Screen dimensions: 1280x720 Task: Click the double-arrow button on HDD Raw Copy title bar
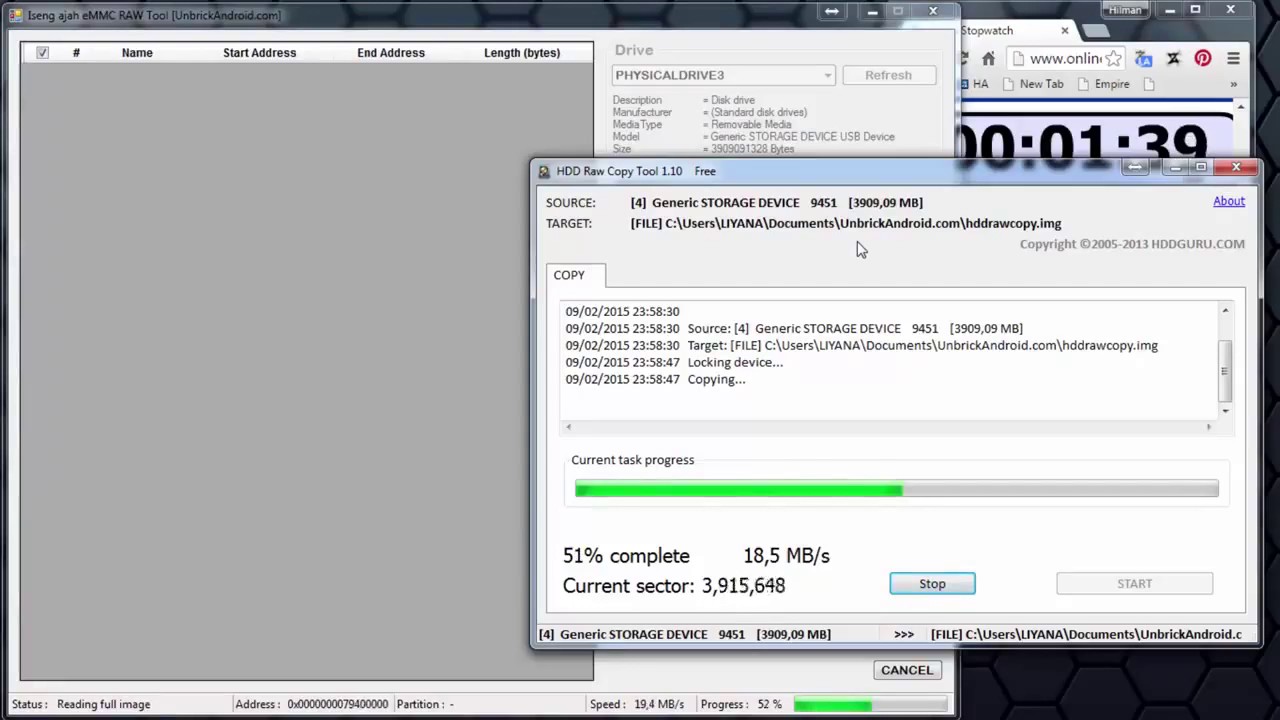(x=1134, y=167)
